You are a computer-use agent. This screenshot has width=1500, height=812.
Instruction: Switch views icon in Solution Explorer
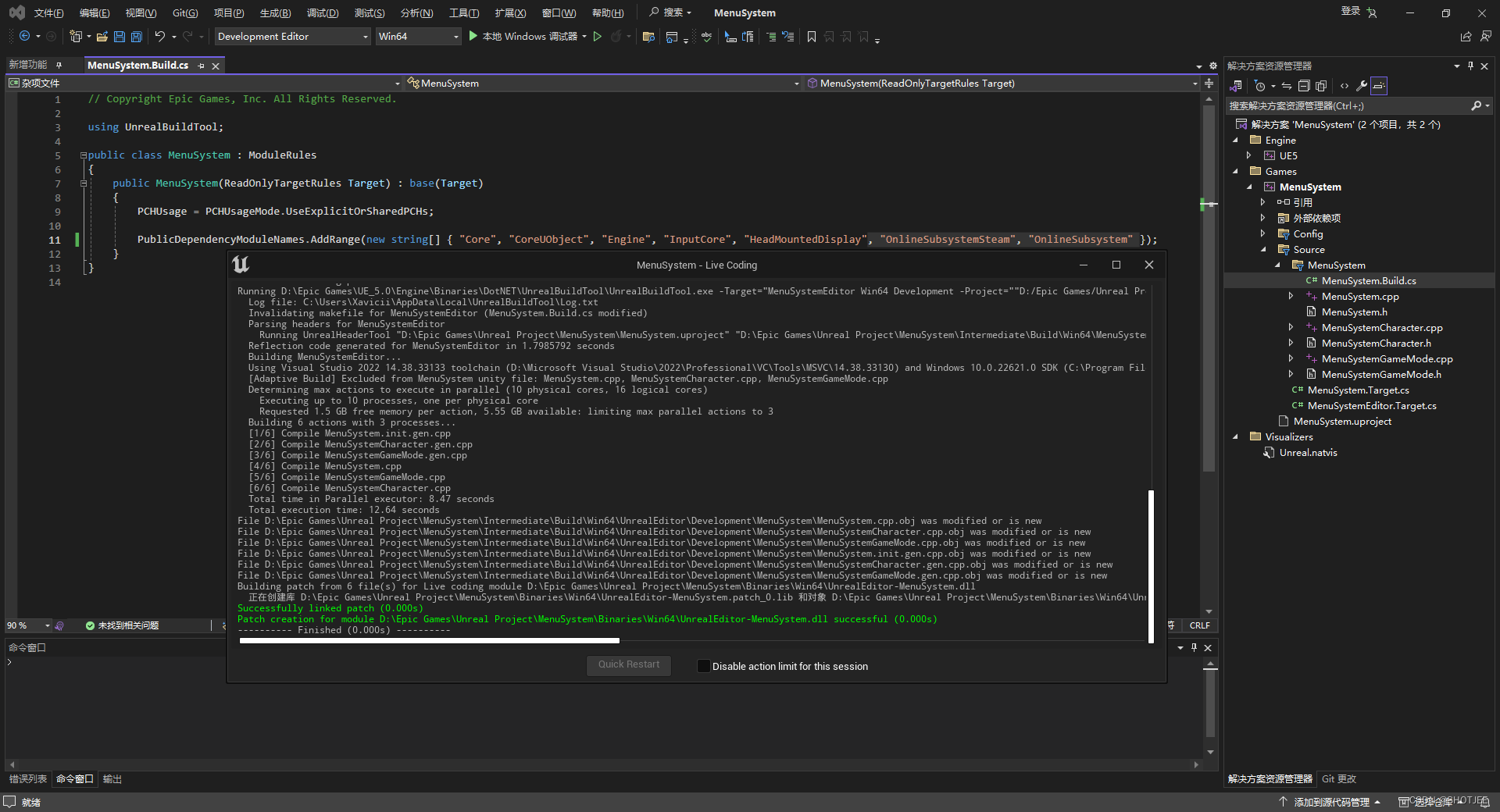pyautogui.click(x=1236, y=86)
